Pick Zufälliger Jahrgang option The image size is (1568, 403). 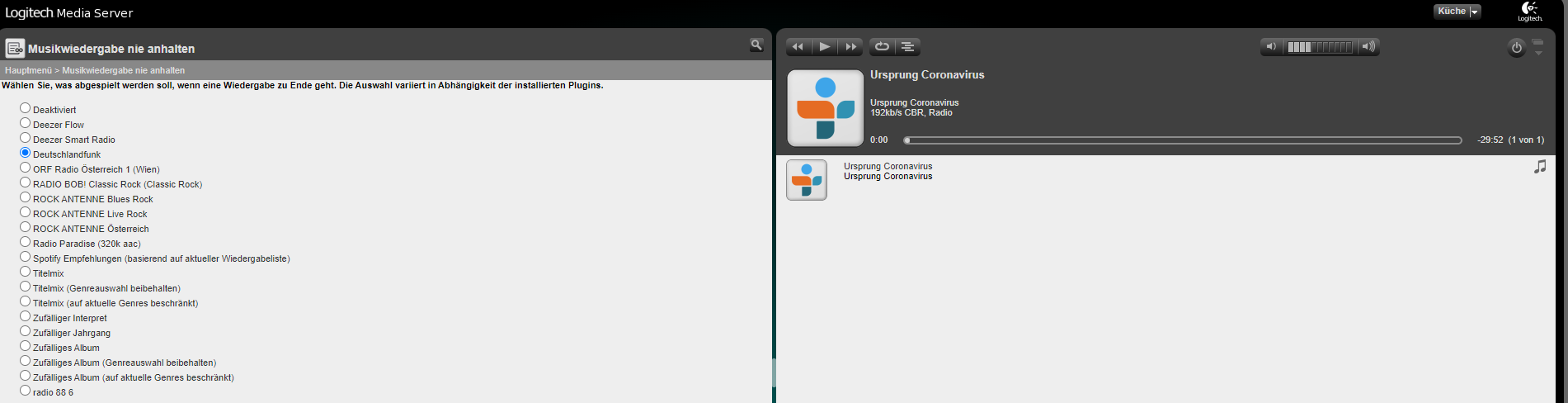tap(26, 331)
